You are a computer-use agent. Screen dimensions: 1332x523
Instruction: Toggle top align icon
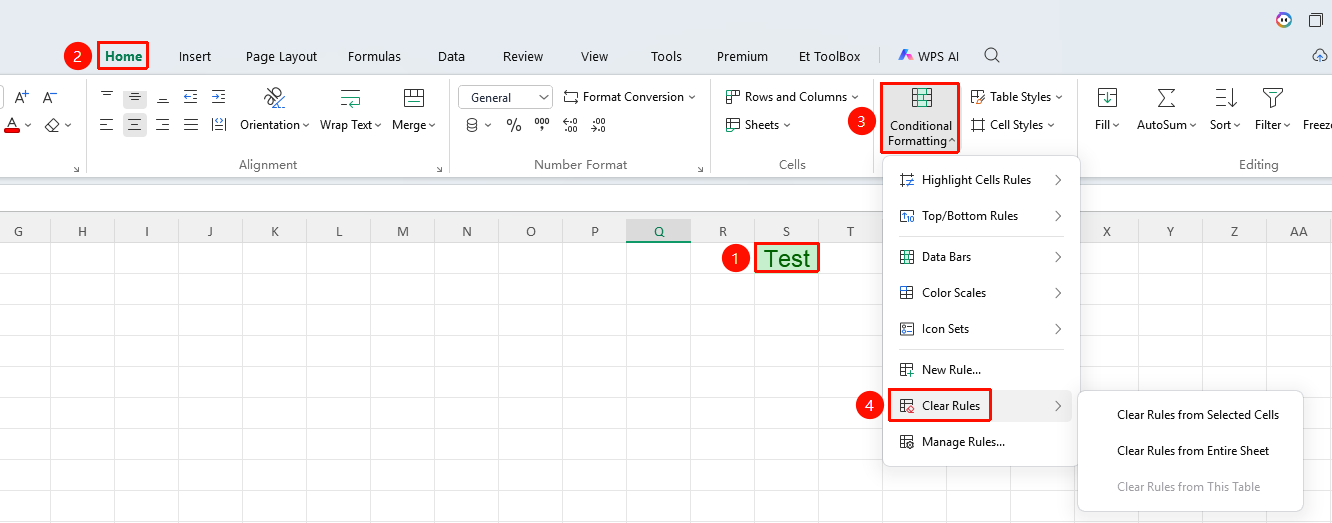pos(107,97)
